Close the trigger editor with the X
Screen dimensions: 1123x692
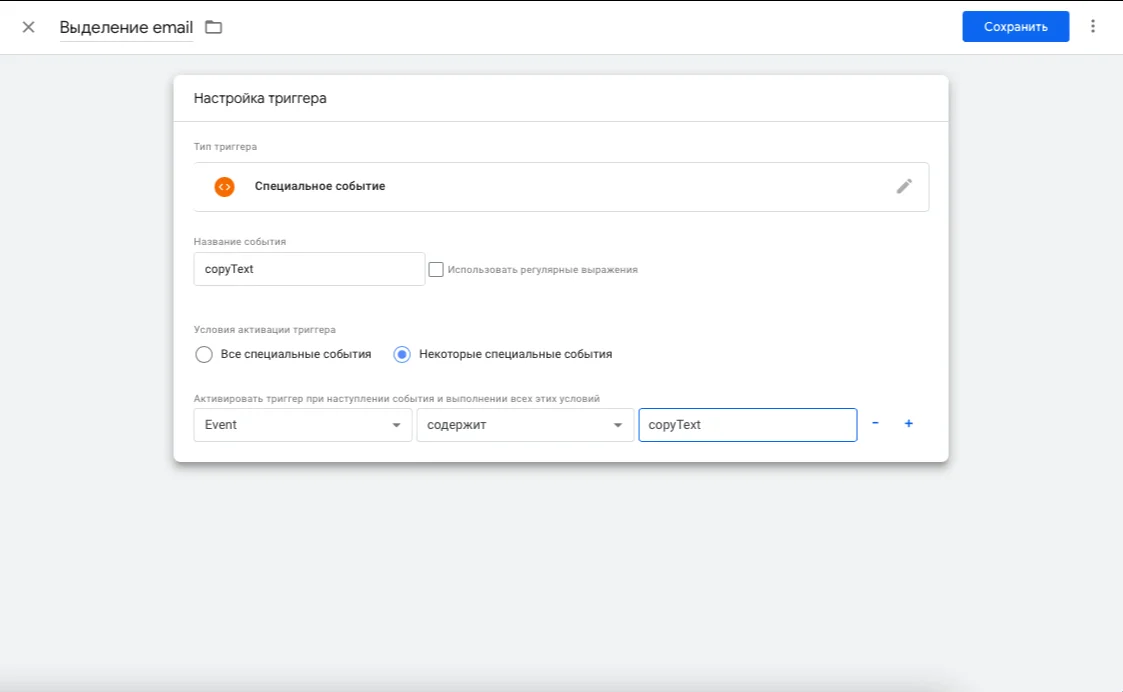pos(28,27)
